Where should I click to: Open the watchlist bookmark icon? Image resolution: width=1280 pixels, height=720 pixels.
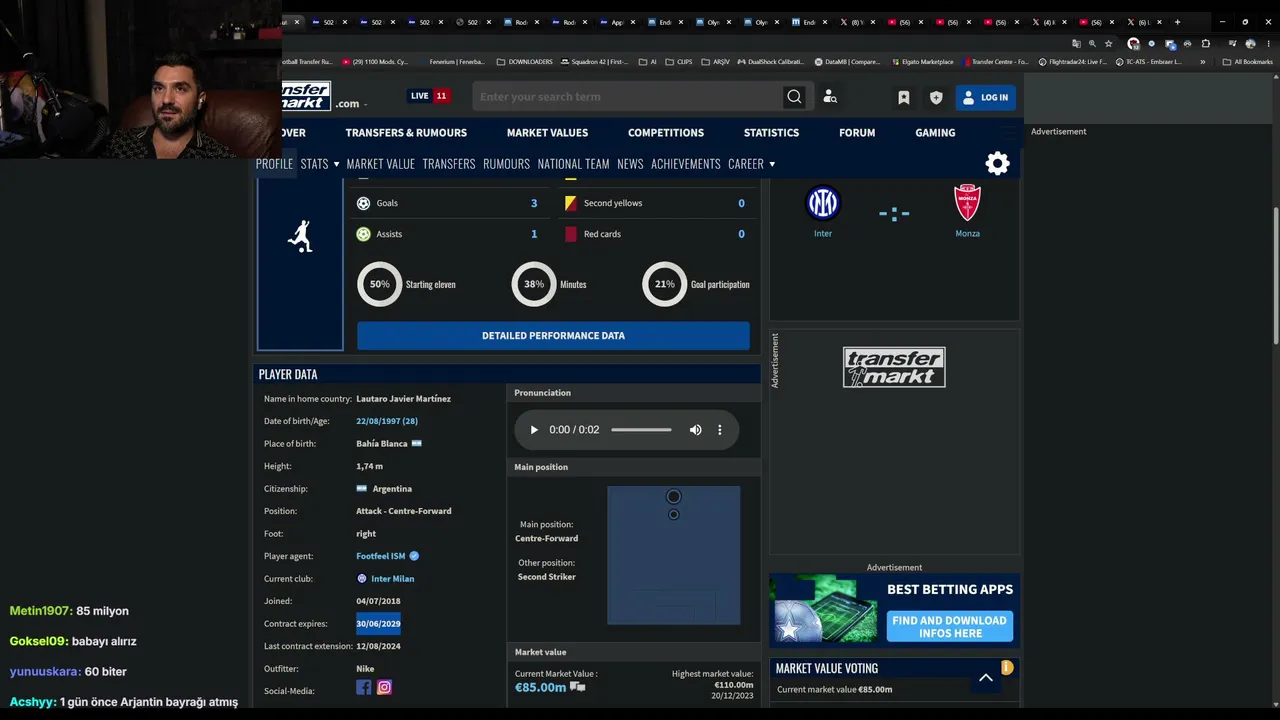904,97
